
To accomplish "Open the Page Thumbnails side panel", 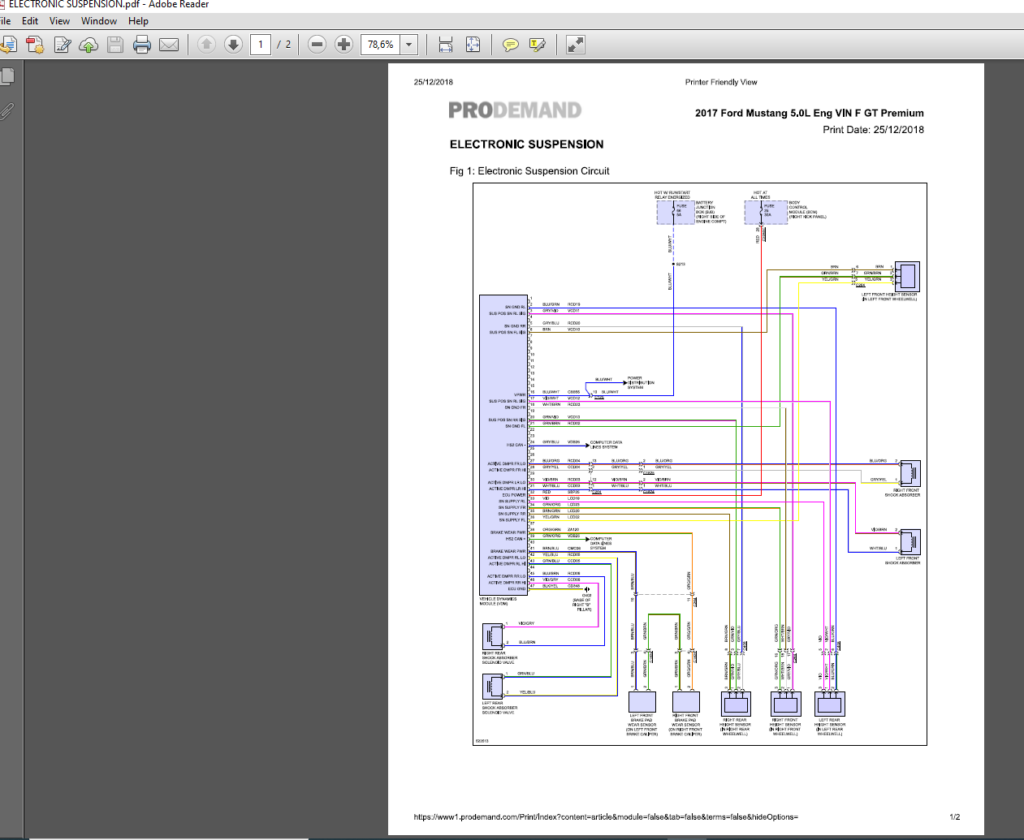I will click(x=7, y=76).
